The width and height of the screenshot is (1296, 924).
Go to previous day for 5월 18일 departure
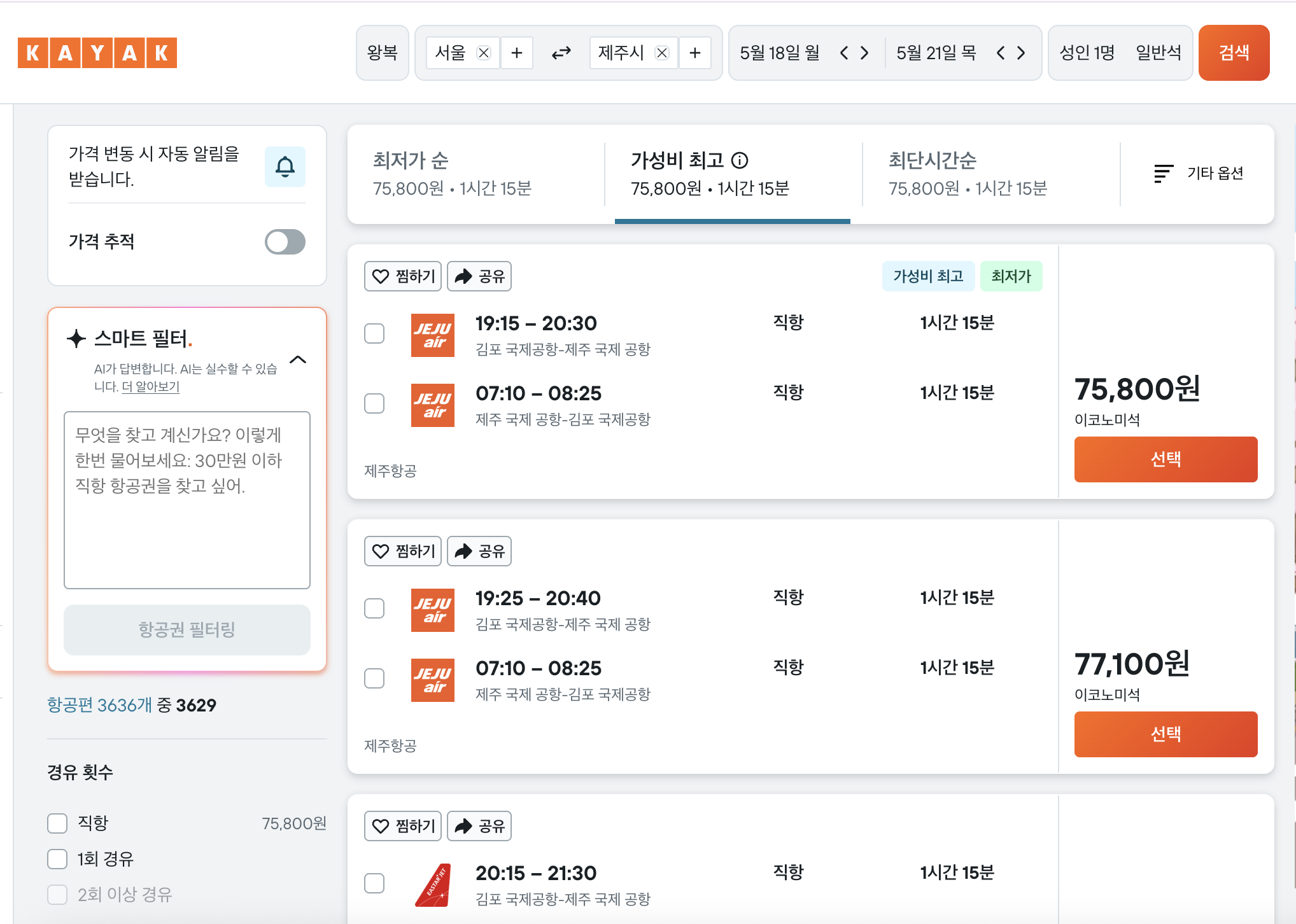[x=844, y=53]
